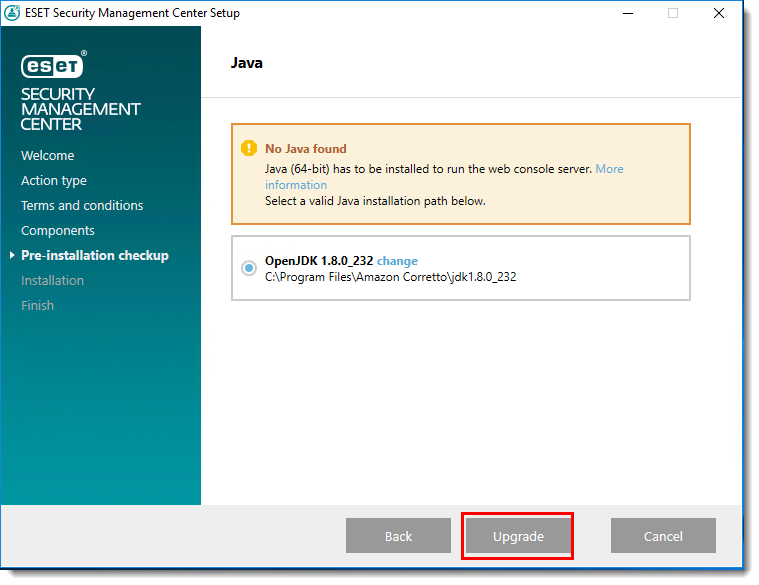Click the Finish step in sidebar

(x=37, y=305)
